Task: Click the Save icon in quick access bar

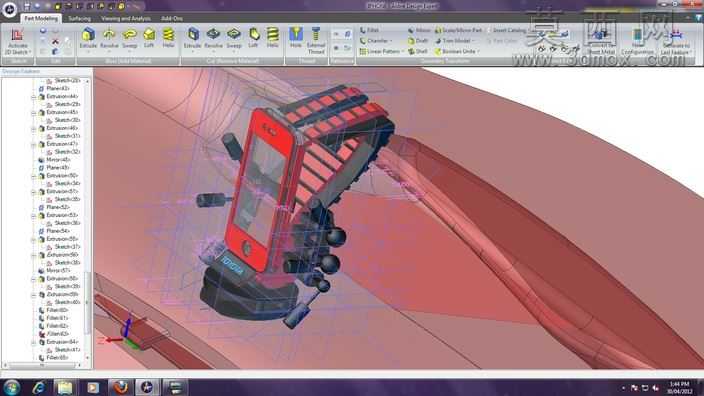Action: point(27,6)
